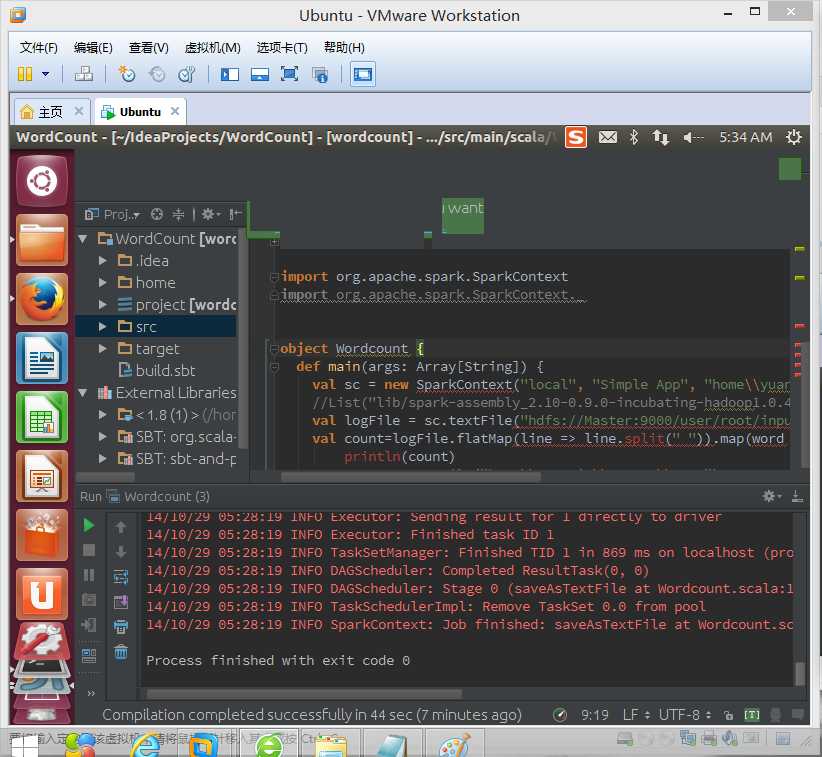
Task: Click the up arrow in console toolbar
Action: pyautogui.click(x=121, y=527)
